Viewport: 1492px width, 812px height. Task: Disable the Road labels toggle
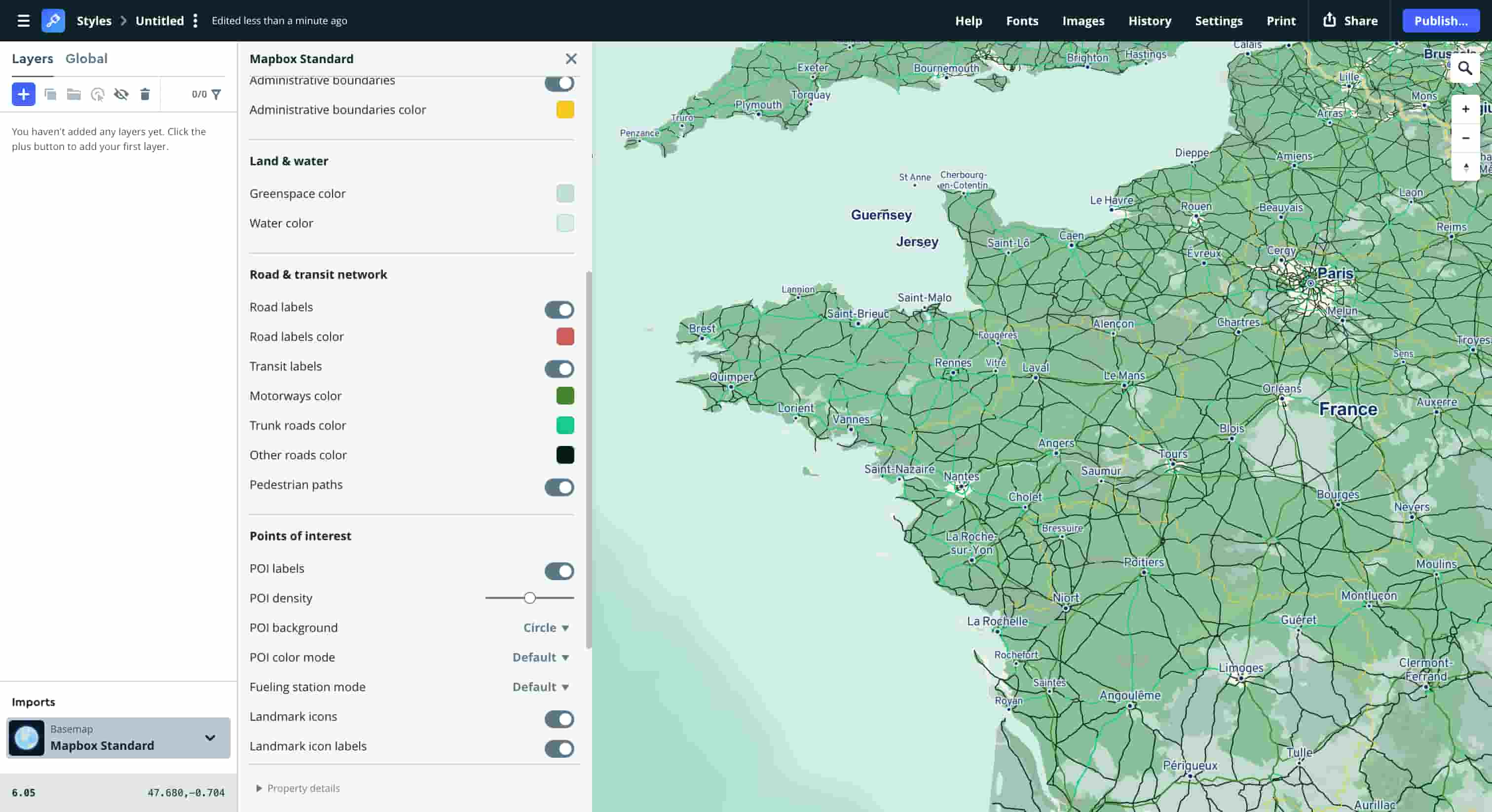pos(559,310)
